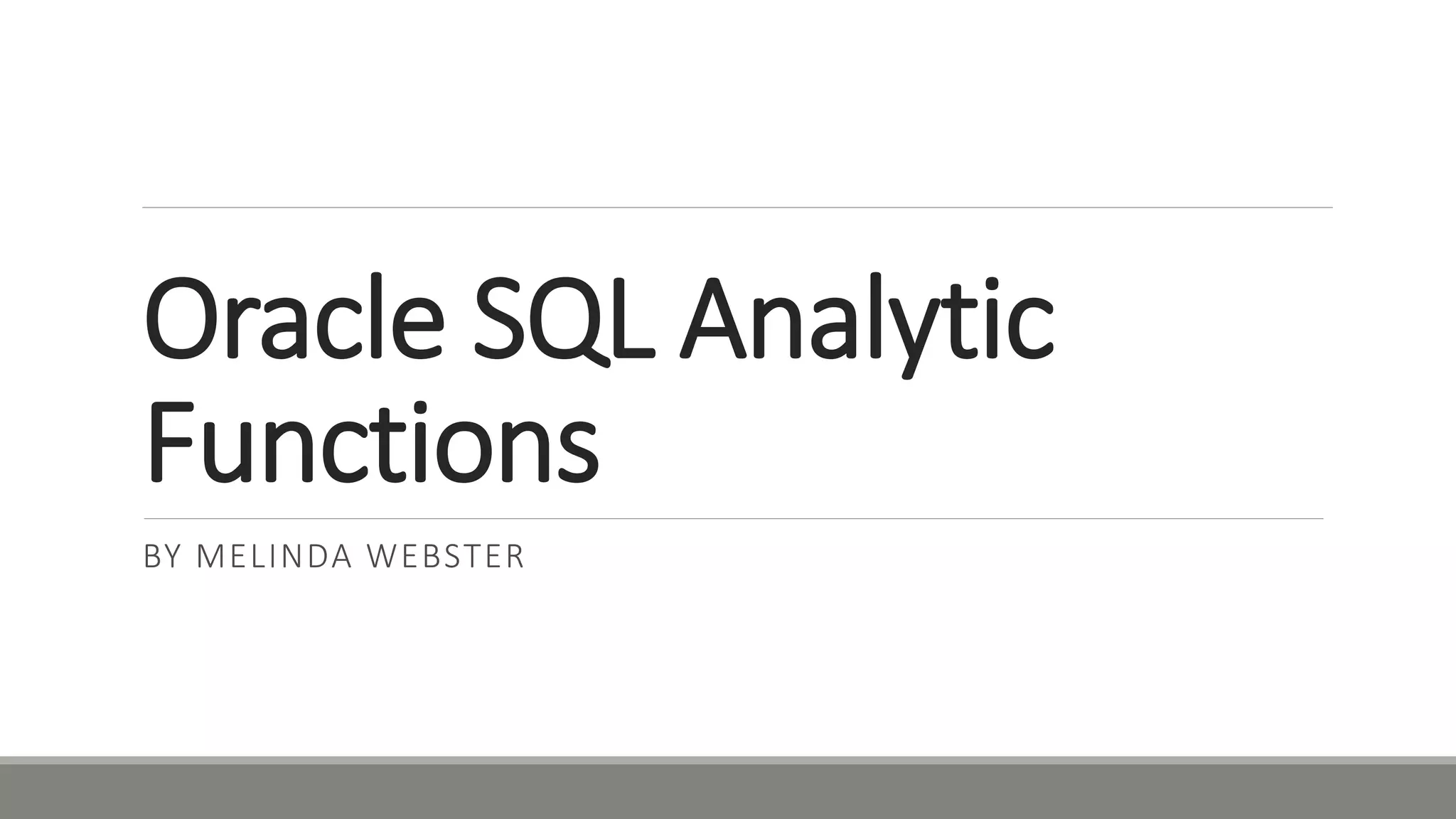Click the letter "F" in "Functions"
Image resolution: width=1456 pixels, height=819 pixels.
171,442
